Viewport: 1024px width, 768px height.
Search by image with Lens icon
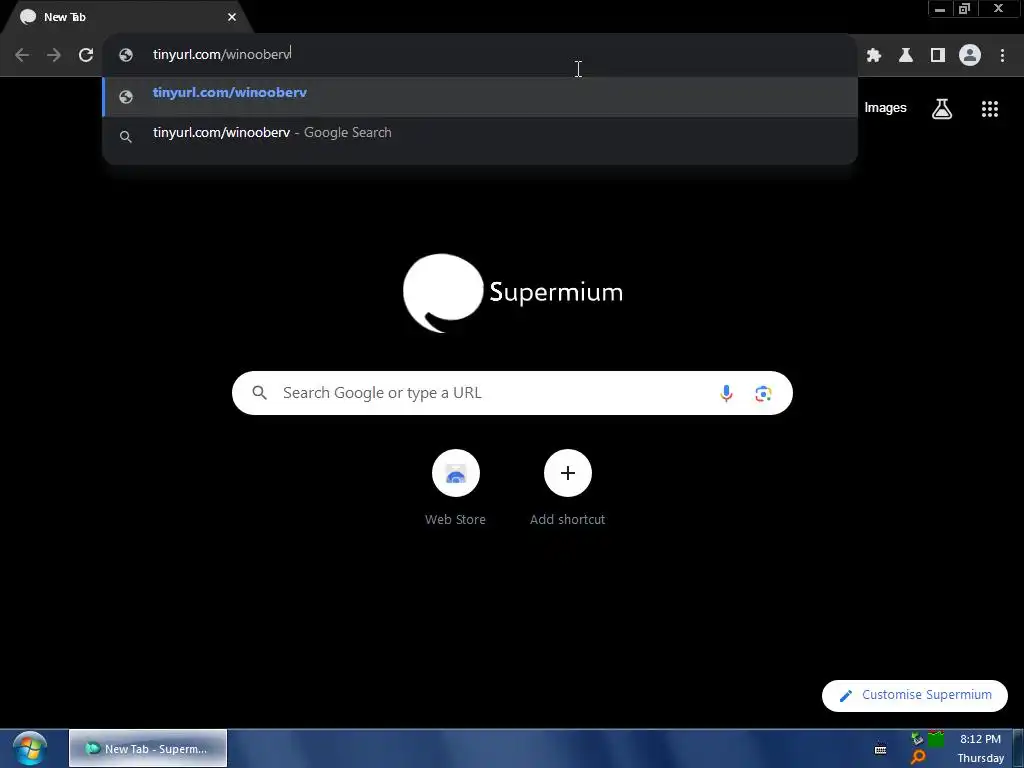(763, 393)
